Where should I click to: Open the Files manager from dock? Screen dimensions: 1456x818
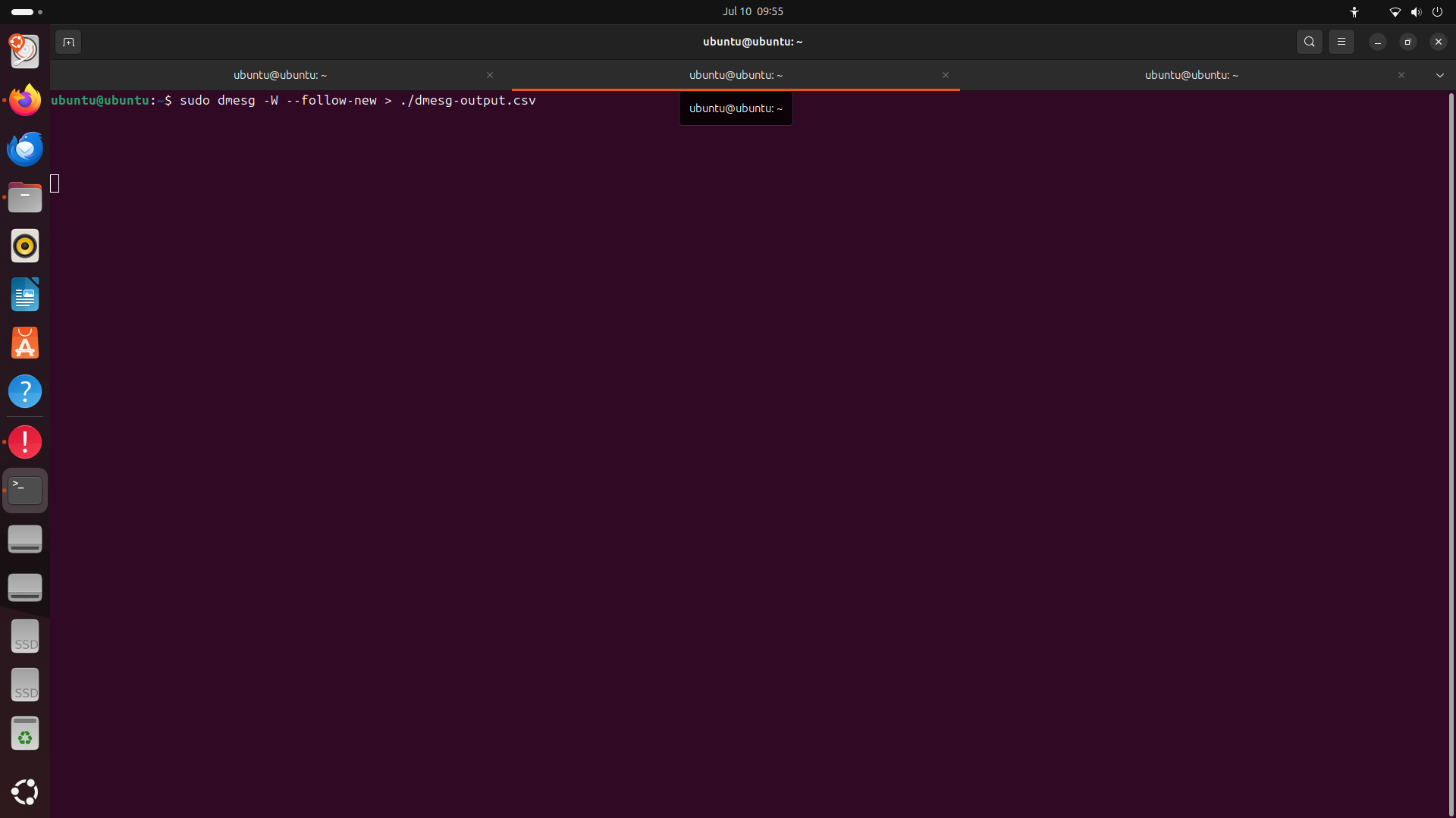click(x=25, y=197)
